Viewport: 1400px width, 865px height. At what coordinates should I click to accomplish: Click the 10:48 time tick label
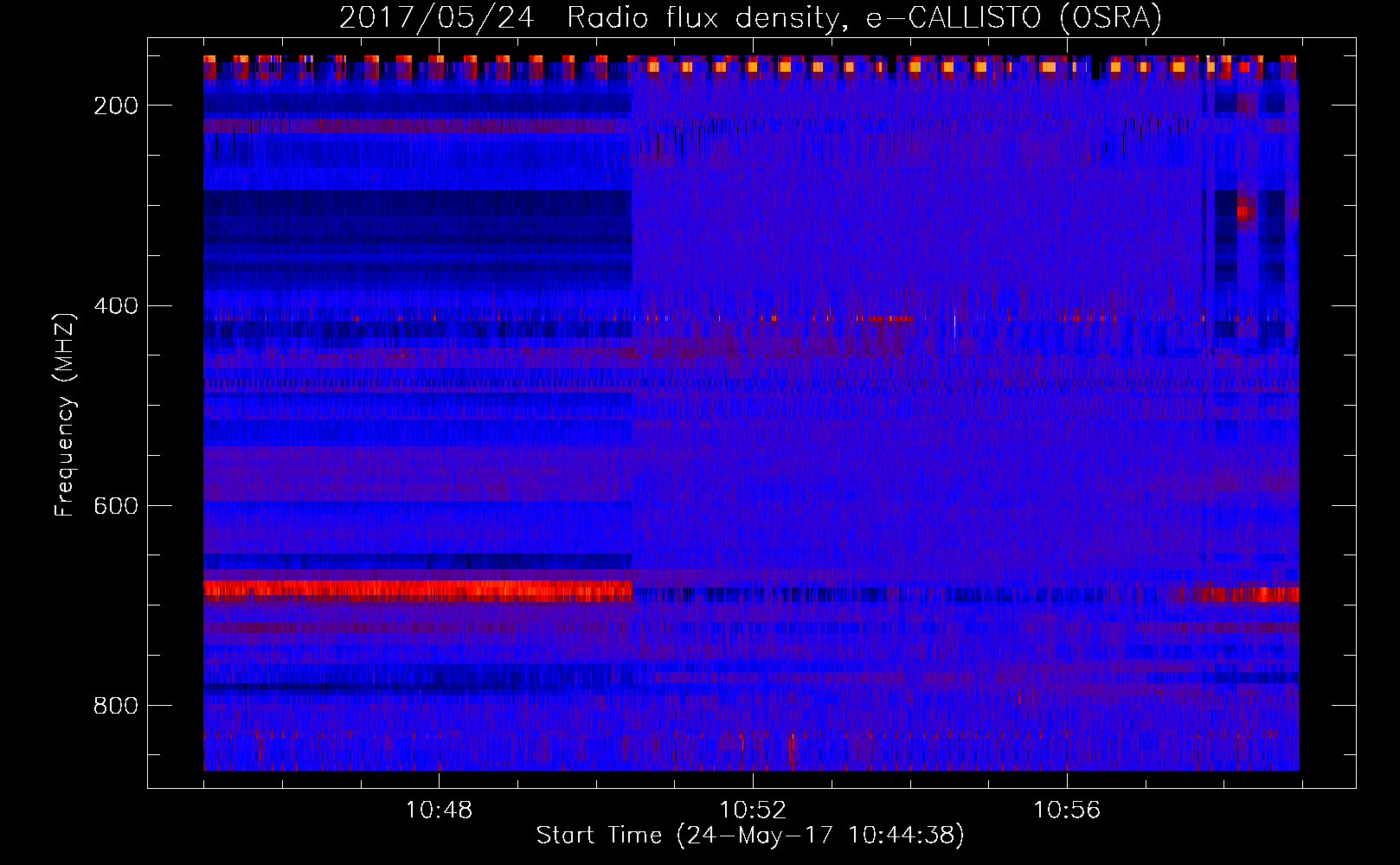pyautogui.click(x=440, y=810)
